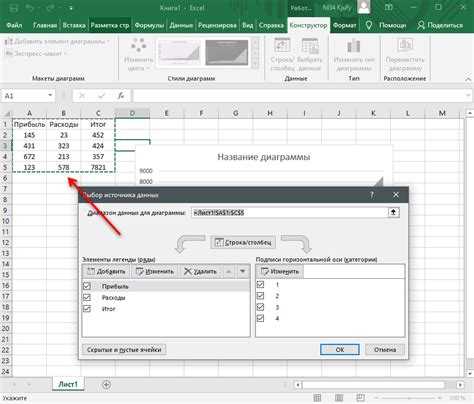
Task: Toggle category 4 checkbox
Action: click(x=260, y=318)
